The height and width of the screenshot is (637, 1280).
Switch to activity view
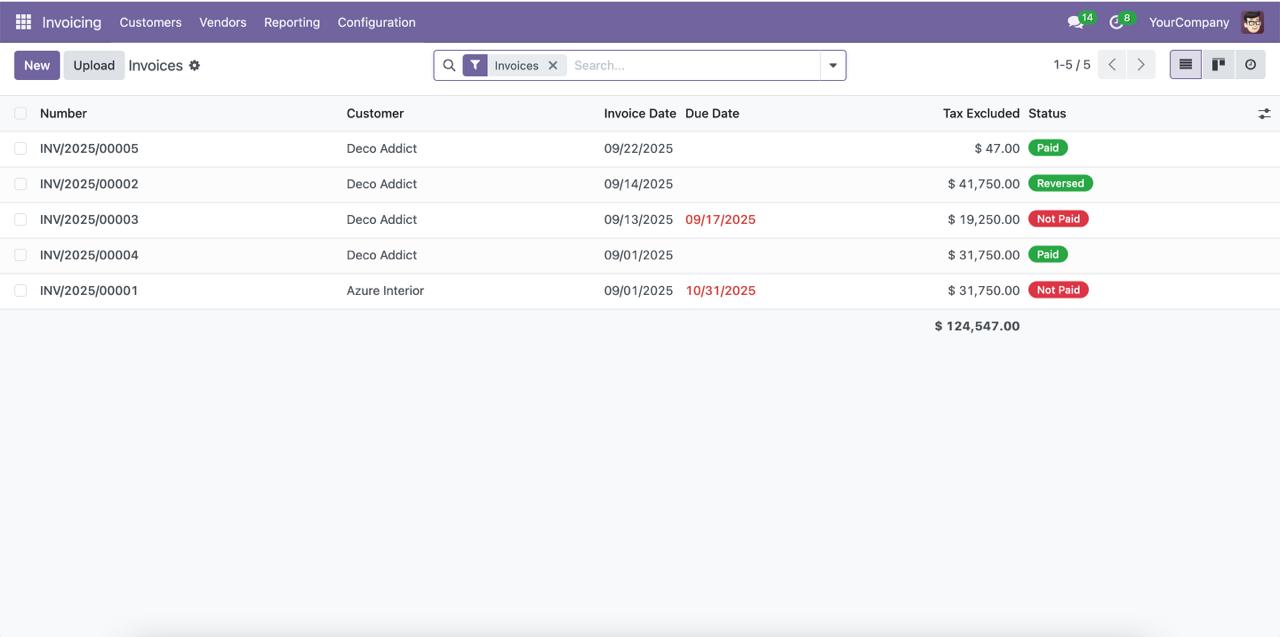pyautogui.click(x=1250, y=65)
